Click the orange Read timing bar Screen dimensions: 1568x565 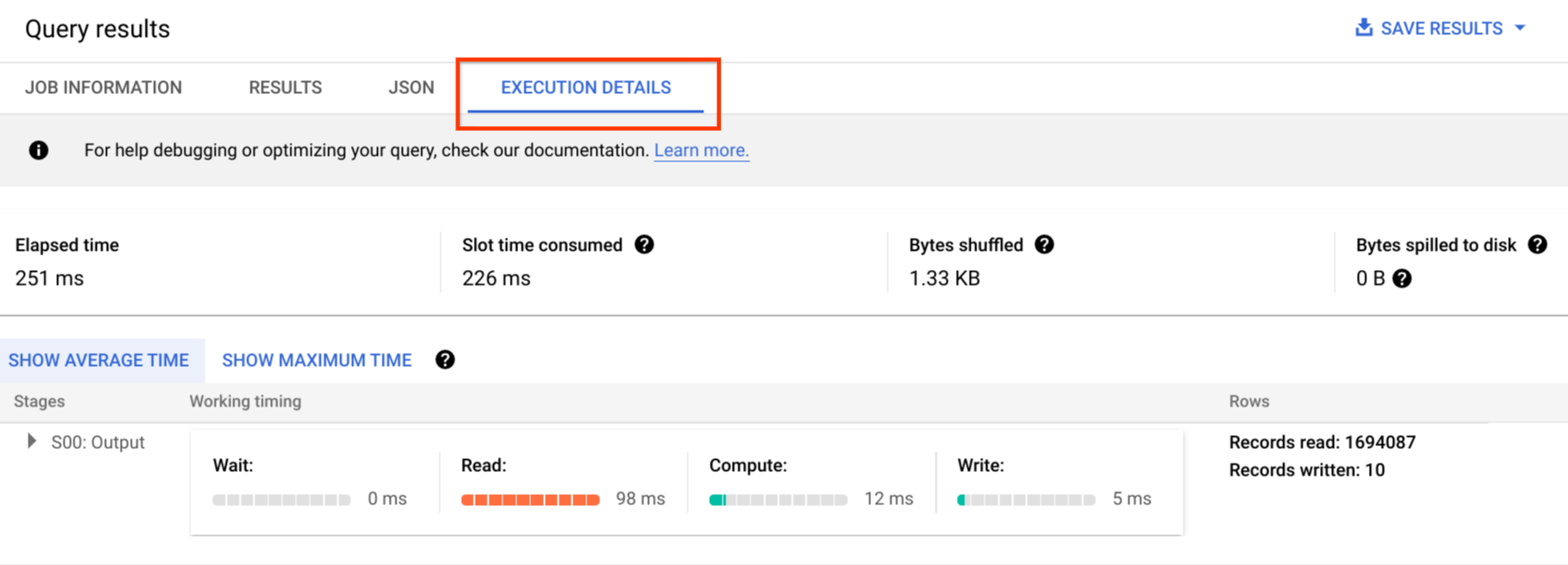530,500
